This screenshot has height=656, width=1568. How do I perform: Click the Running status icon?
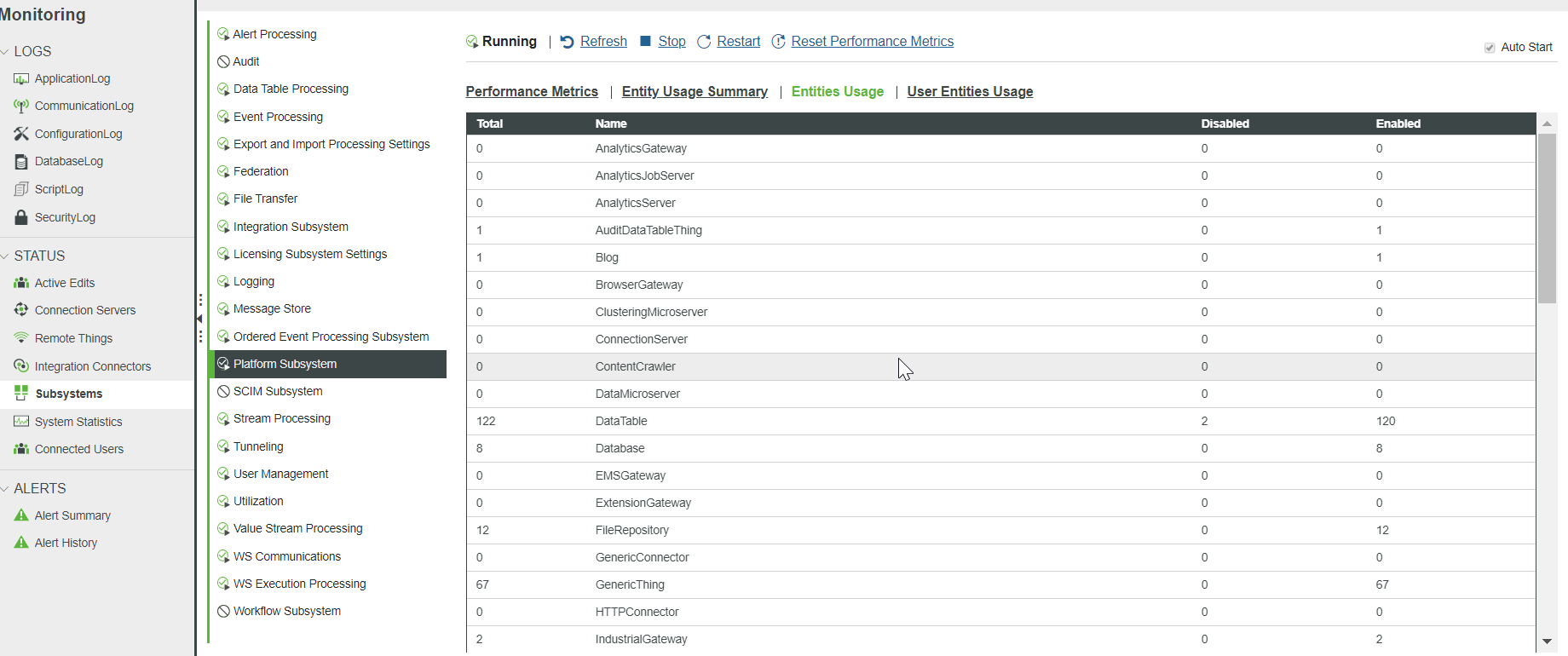472,42
